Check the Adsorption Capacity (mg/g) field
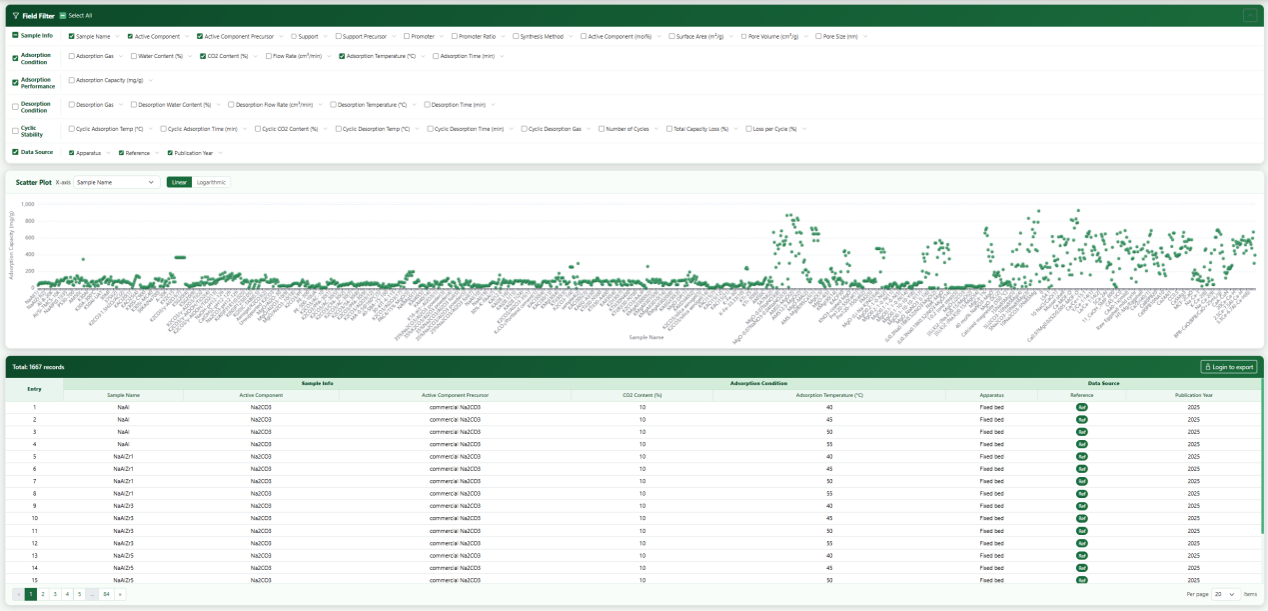1268x611 pixels. pyautogui.click(x=72, y=80)
